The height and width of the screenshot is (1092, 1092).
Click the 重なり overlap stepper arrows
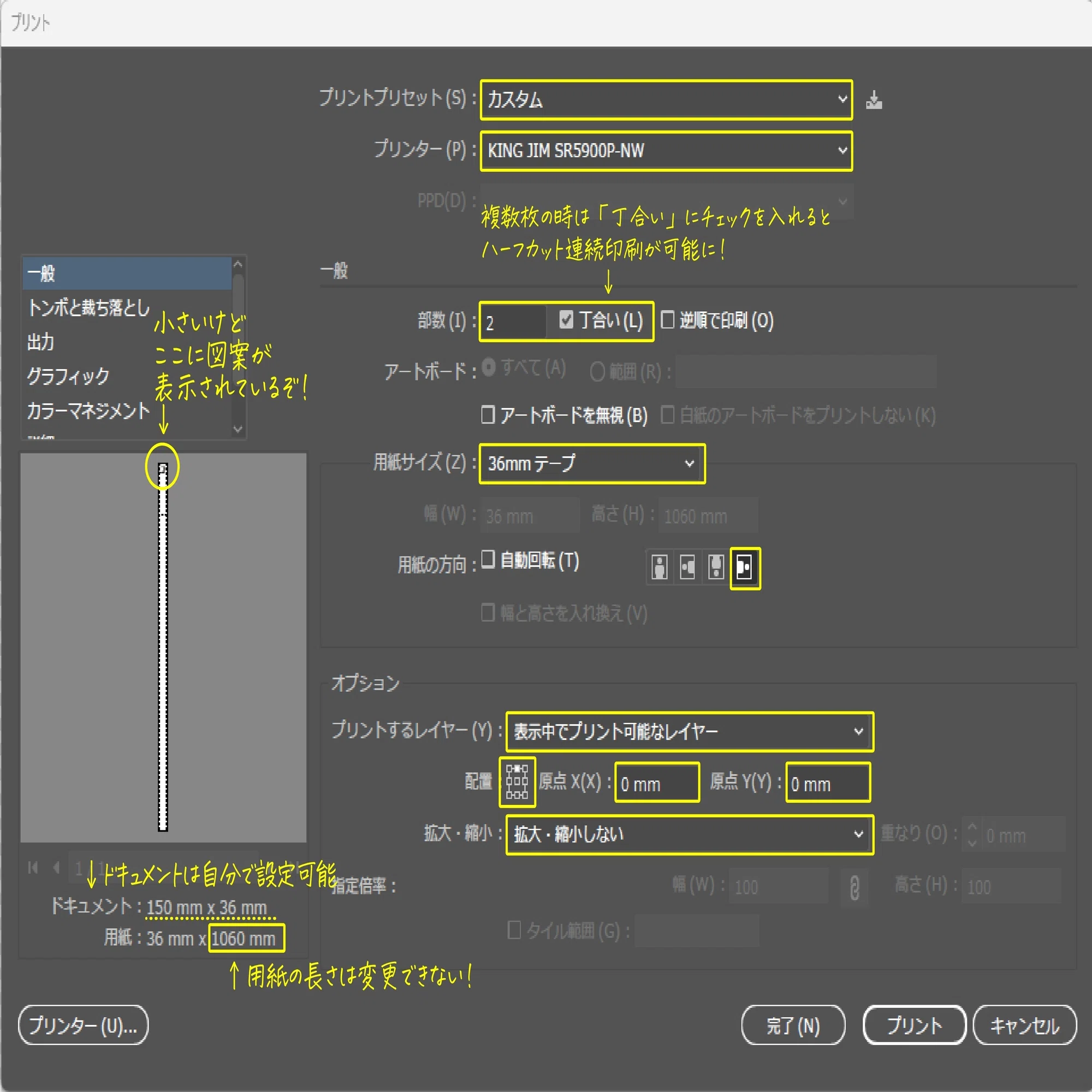click(972, 834)
